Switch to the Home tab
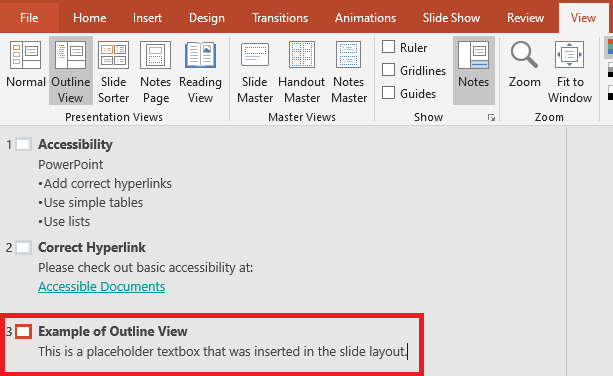The image size is (613, 376). pos(90,18)
